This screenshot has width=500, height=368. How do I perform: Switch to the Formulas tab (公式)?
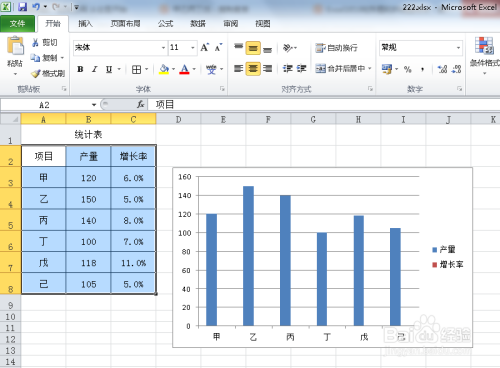(165, 23)
